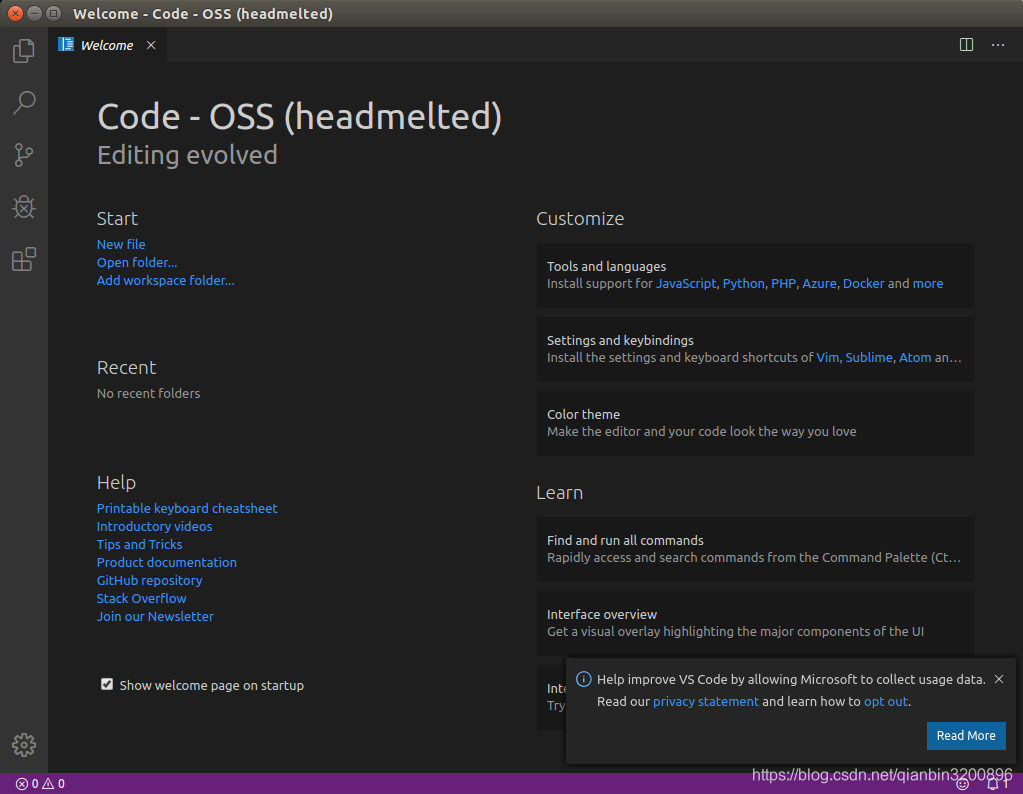Open the Manage gear menu
The image size is (1023, 794).
coord(23,744)
